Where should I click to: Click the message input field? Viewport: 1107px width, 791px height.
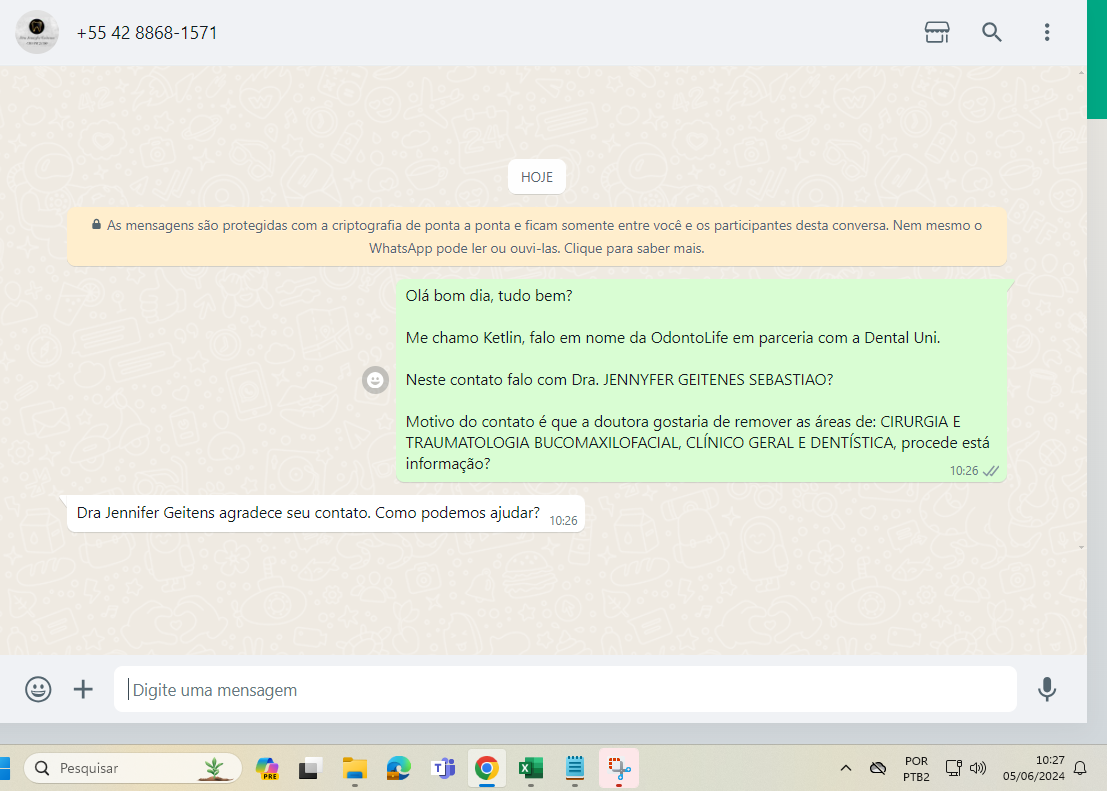point(565,690)
